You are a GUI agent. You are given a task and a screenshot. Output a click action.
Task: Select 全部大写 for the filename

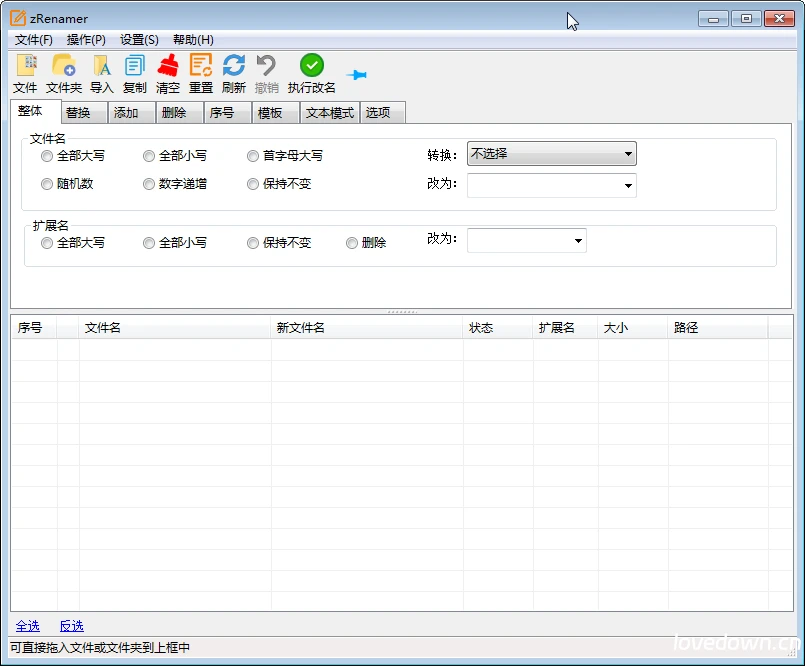[x=47, y=156]
